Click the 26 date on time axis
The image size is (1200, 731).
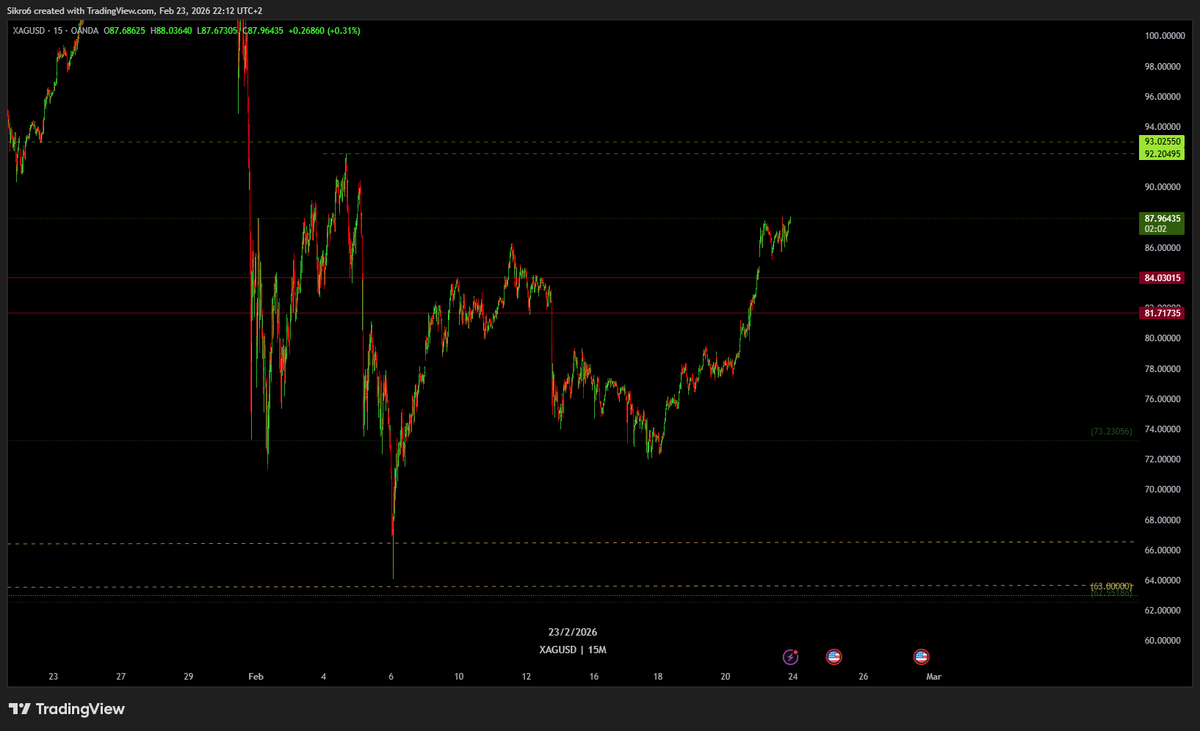(x=863, y=677)
